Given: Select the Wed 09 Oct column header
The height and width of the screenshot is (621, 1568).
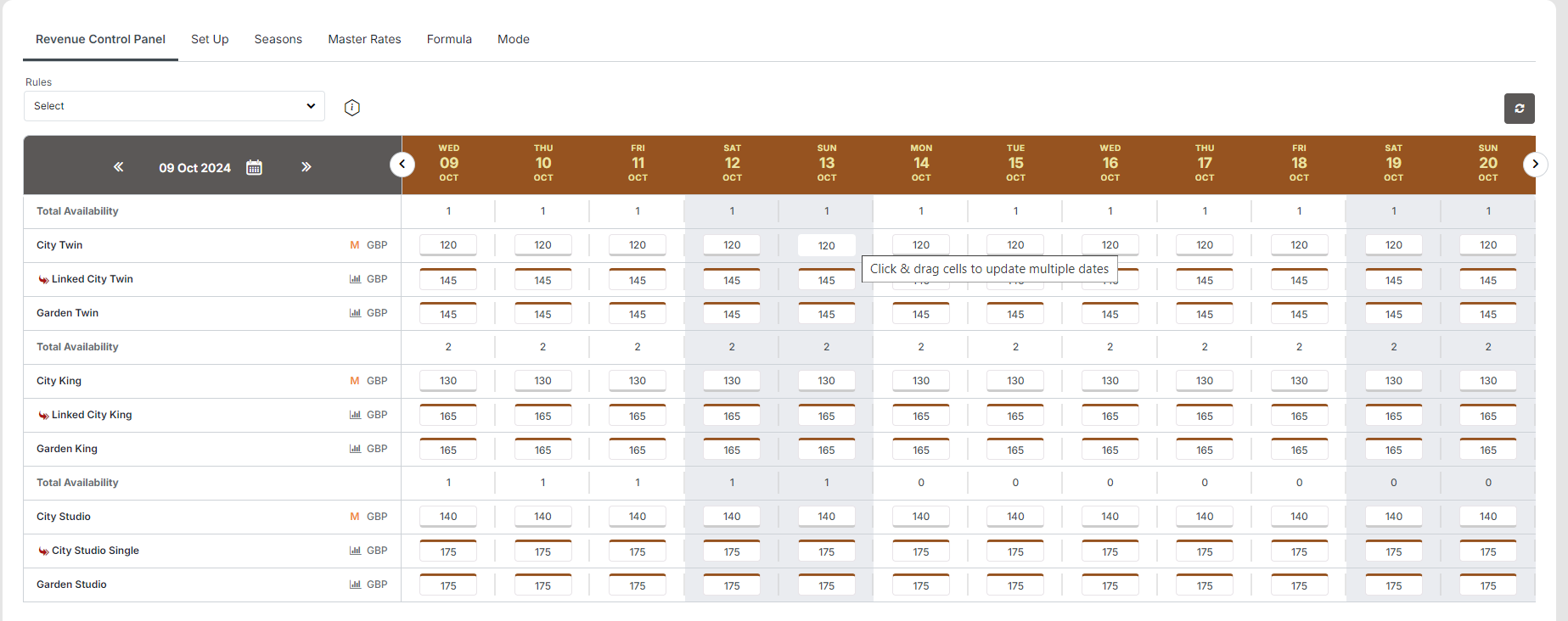Looking at the screenshot, I should coord(448,163).
